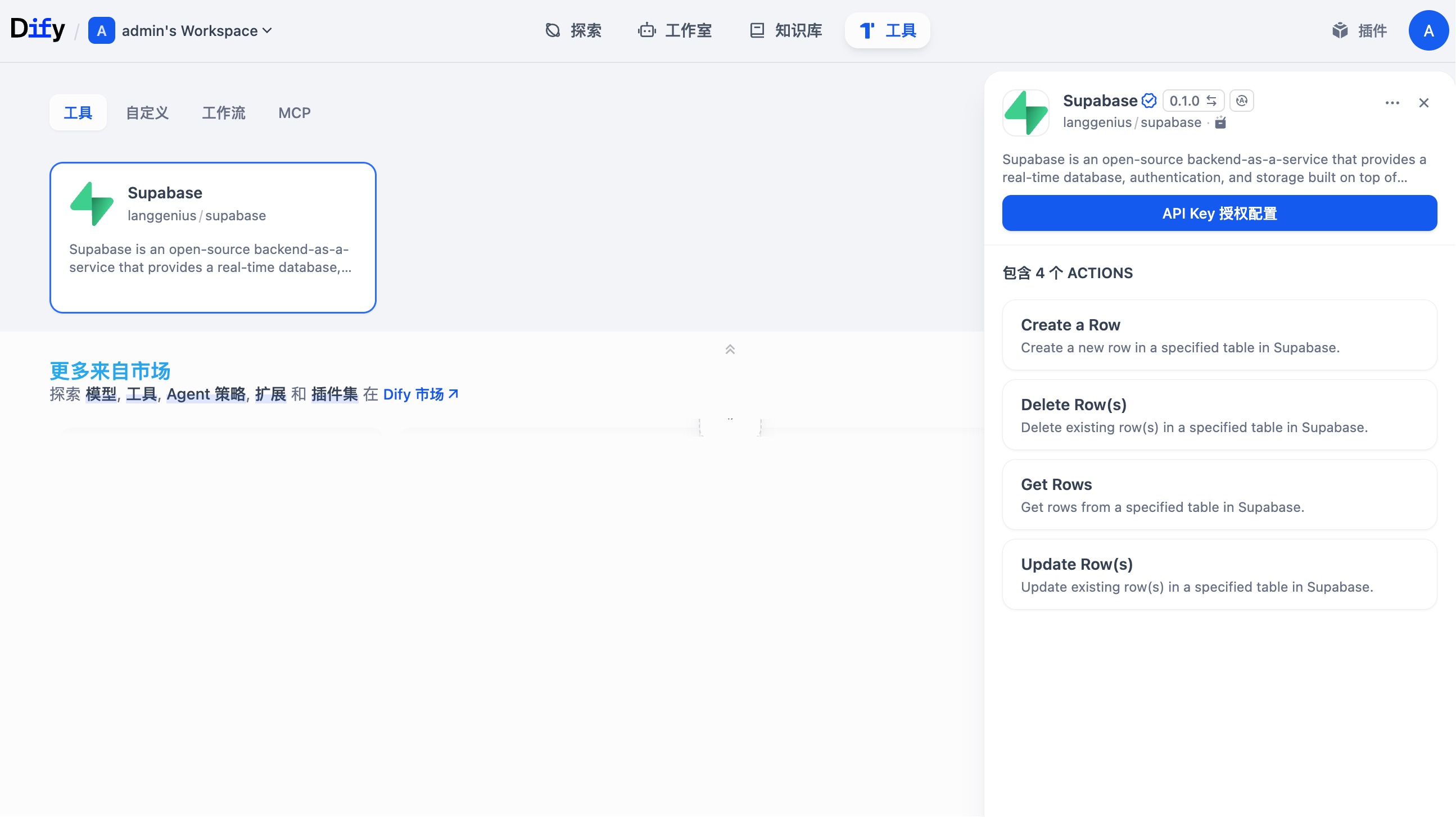Select the highlighted 工具 item in top navigation
Viewport: 1456px width, 817px height.
(x=888, y=30)
